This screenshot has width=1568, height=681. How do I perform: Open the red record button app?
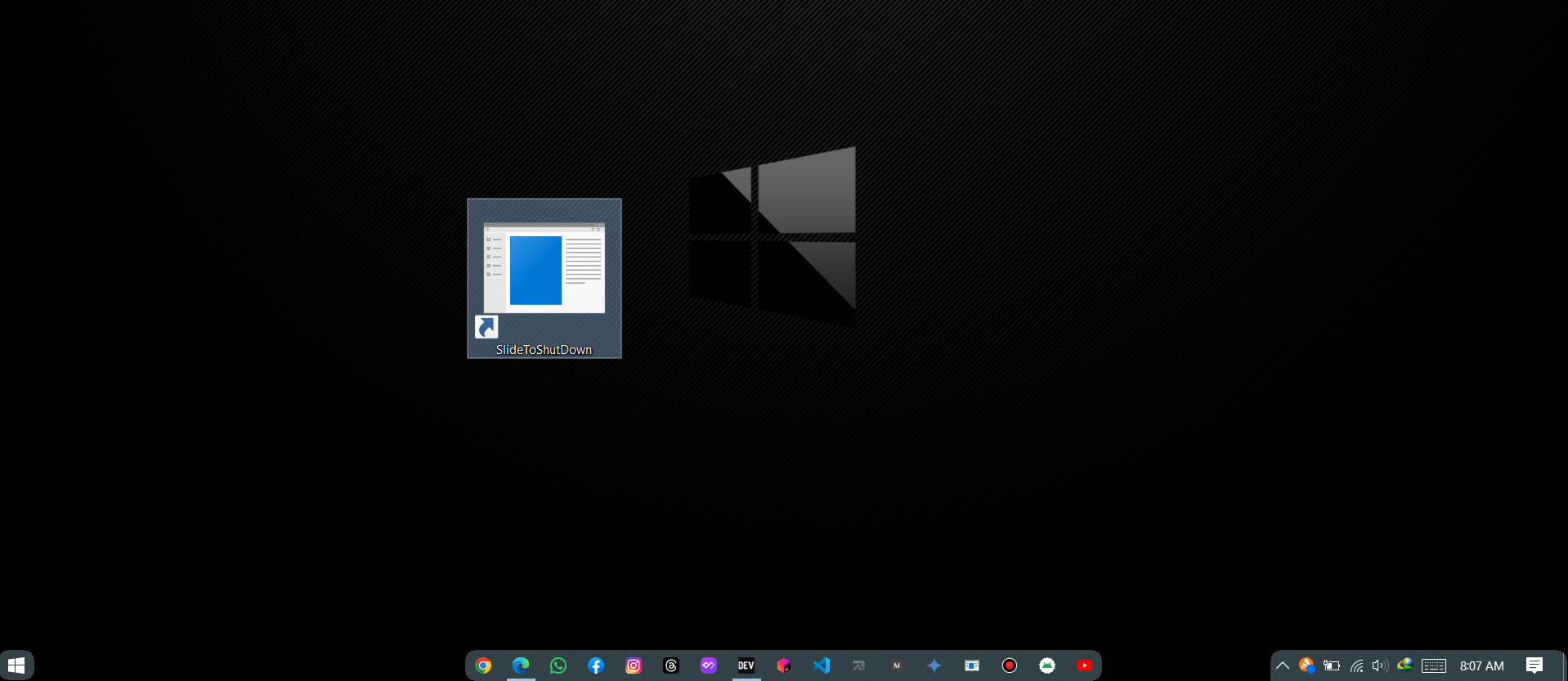[x=1010, y=665]
